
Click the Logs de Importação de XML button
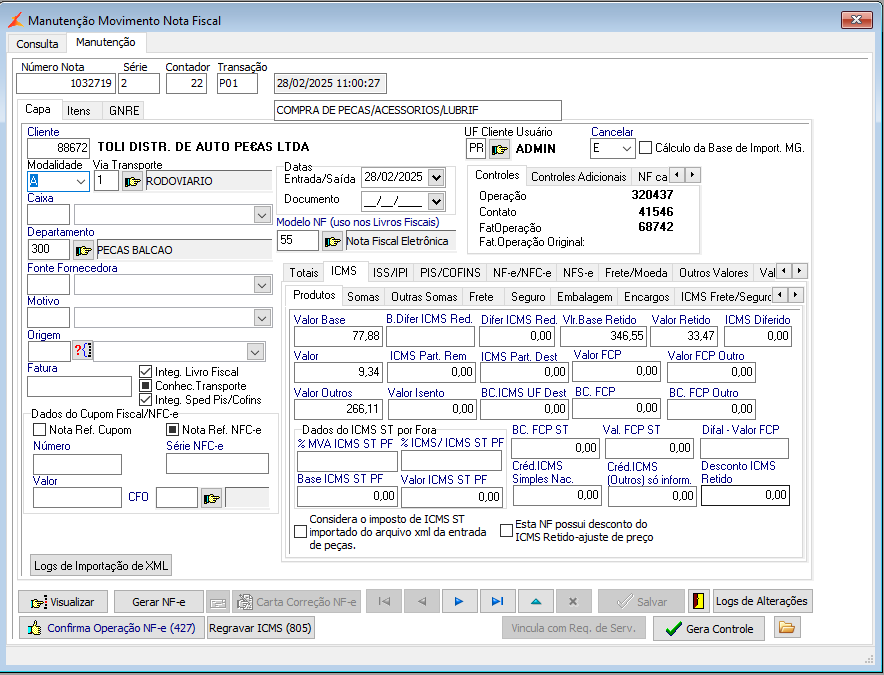tap(101, 565)
